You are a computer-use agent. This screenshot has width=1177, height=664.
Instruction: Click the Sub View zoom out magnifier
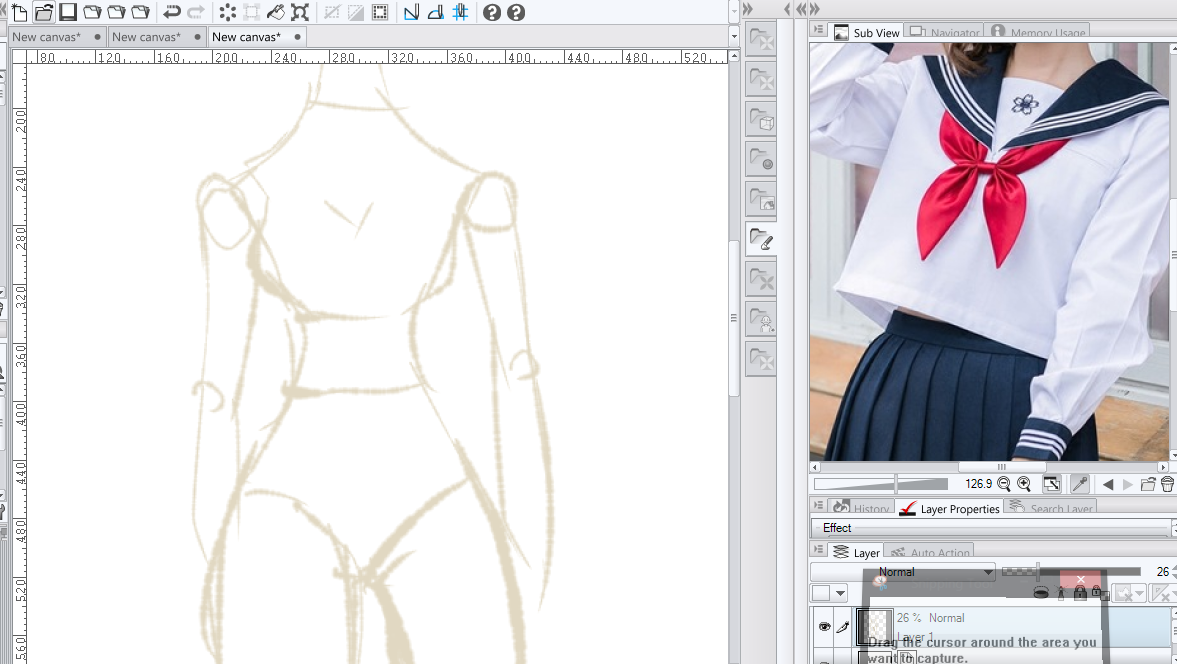click(x=1004, y=484)
